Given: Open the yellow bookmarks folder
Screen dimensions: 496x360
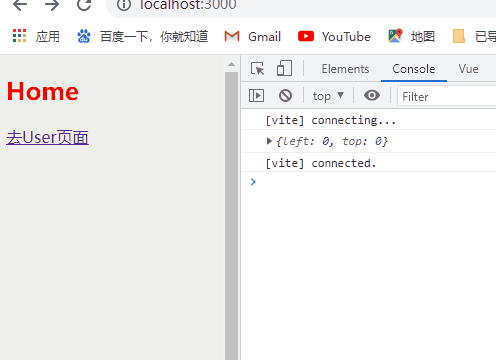Looking at the screenshot, I should tap(459, 36).
